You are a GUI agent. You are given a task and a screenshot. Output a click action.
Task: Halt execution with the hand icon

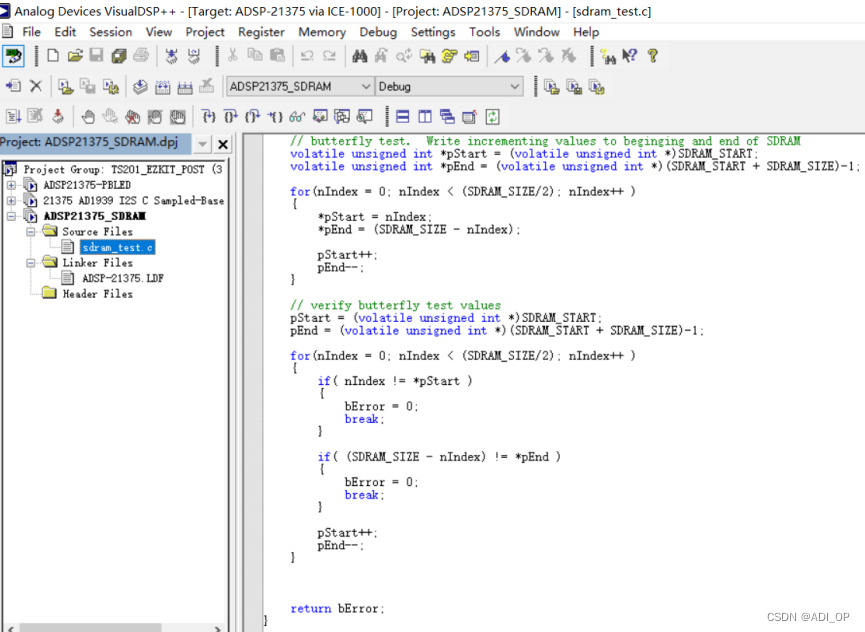coord(111,117)
